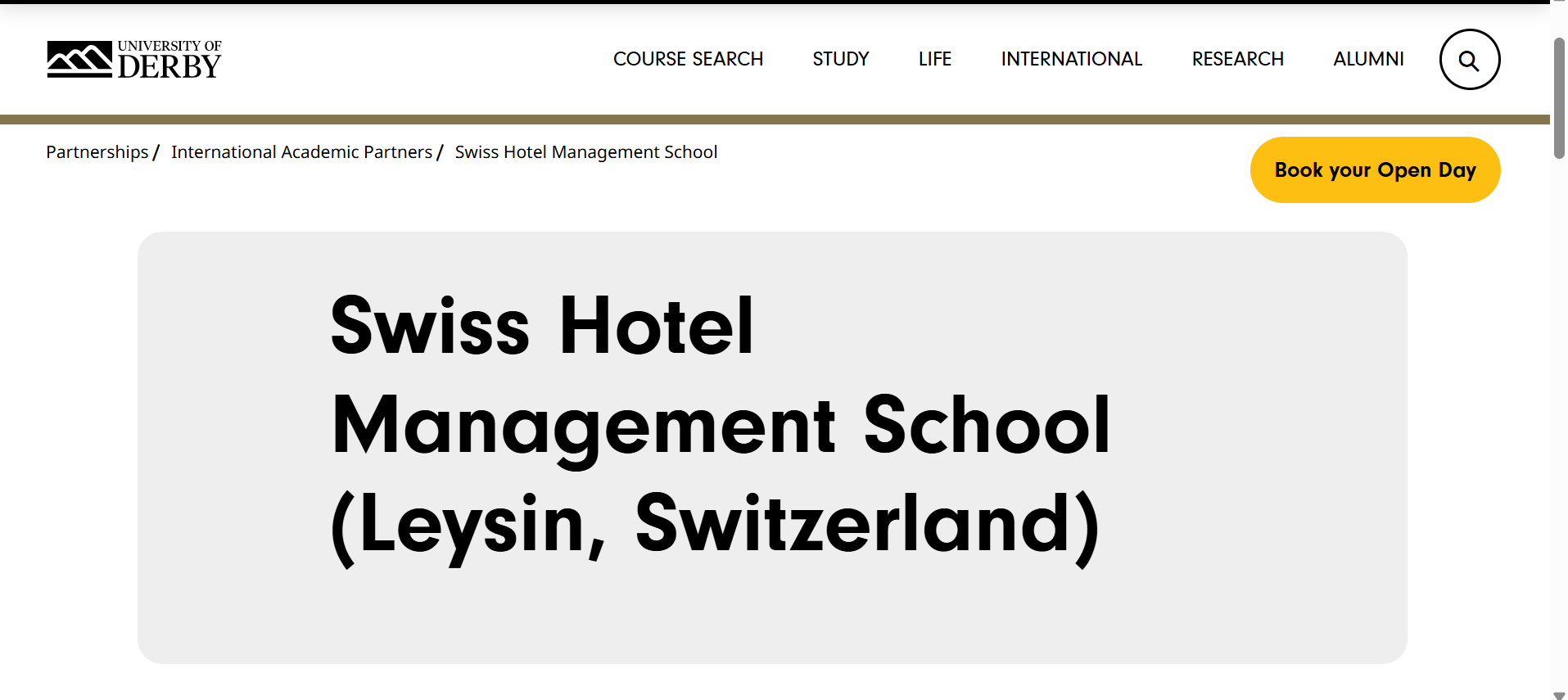Open the Alumni navigation item
This screenshot has height=700, width=1568.
click(x=1368, y=60)
